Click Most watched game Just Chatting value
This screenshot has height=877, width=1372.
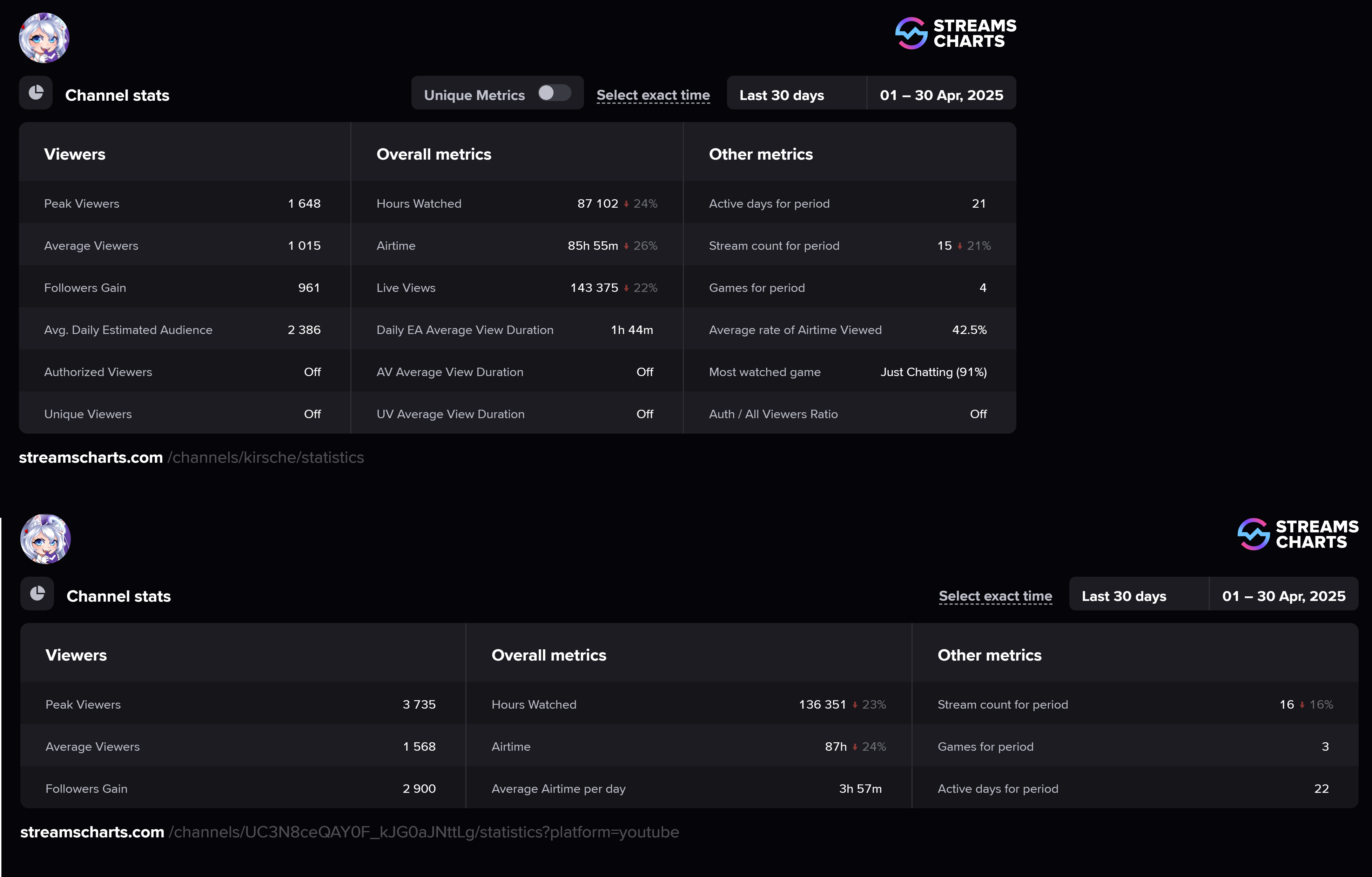tap(933, 372)
